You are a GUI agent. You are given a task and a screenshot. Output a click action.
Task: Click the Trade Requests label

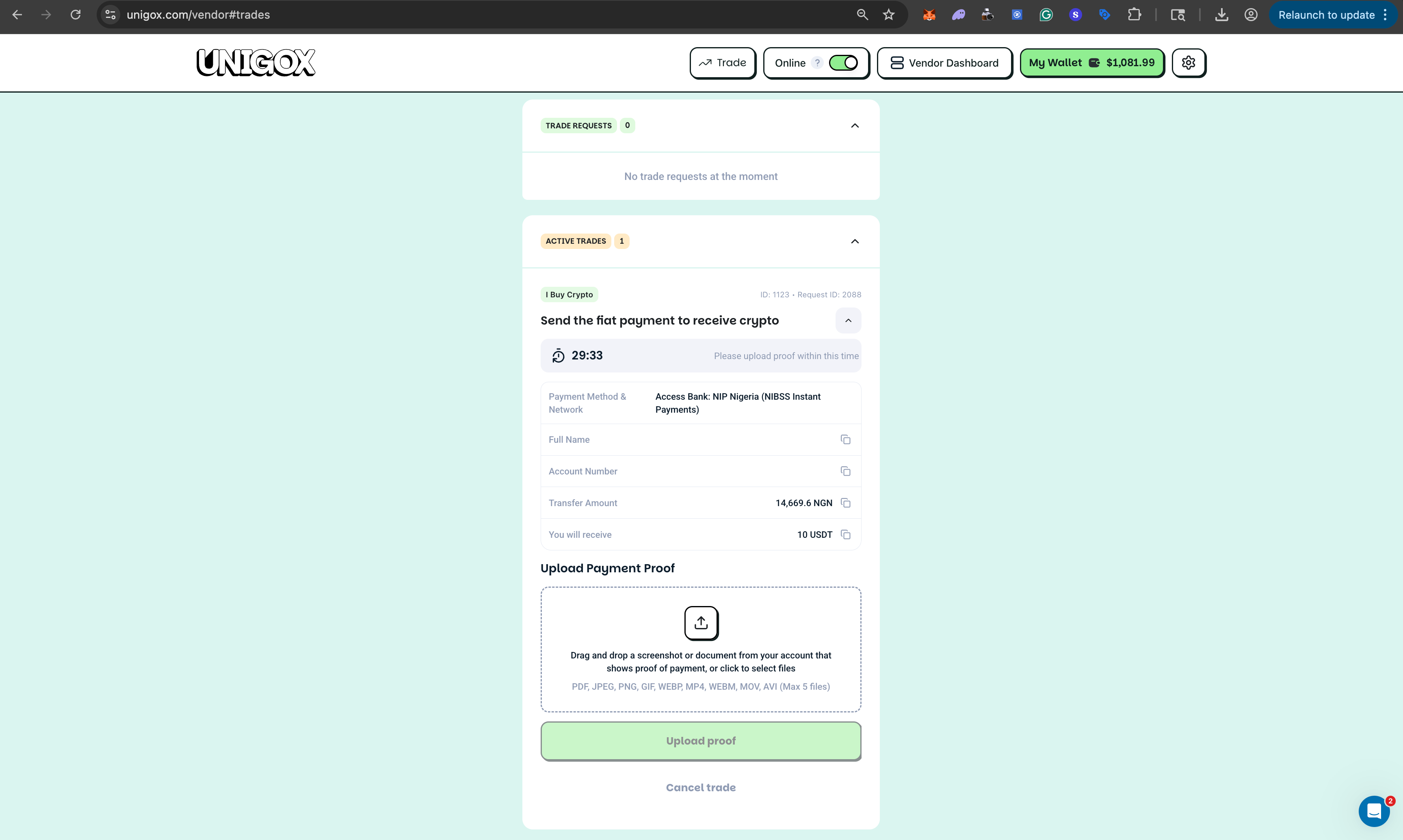578,126
